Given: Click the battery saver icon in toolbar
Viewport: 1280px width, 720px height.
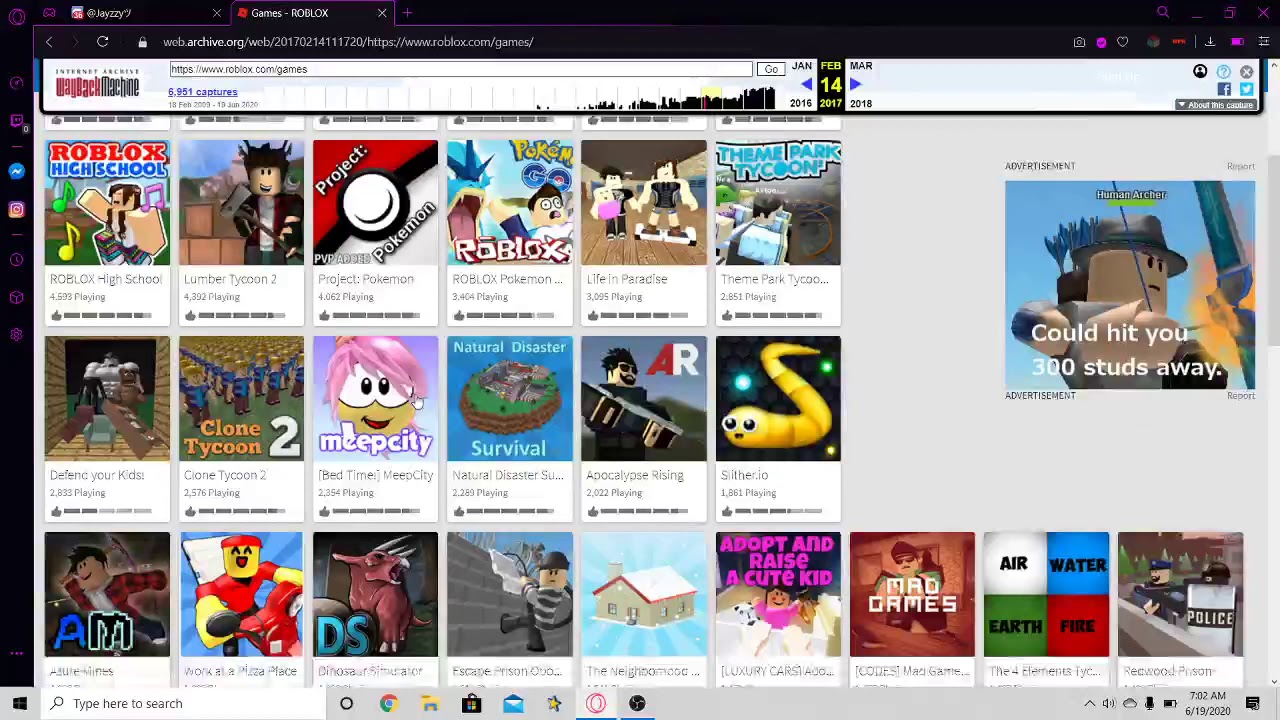Looking at the screenshot, I should click(1237, 42).
